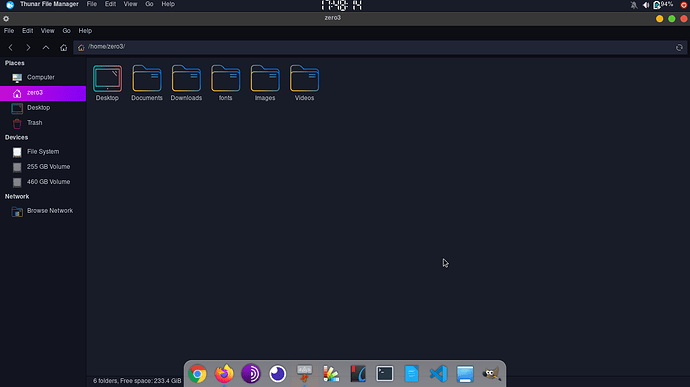Open the red and blue notebook app in the dock
Viewport: 690px width, 387px height.
coord(358,374)
